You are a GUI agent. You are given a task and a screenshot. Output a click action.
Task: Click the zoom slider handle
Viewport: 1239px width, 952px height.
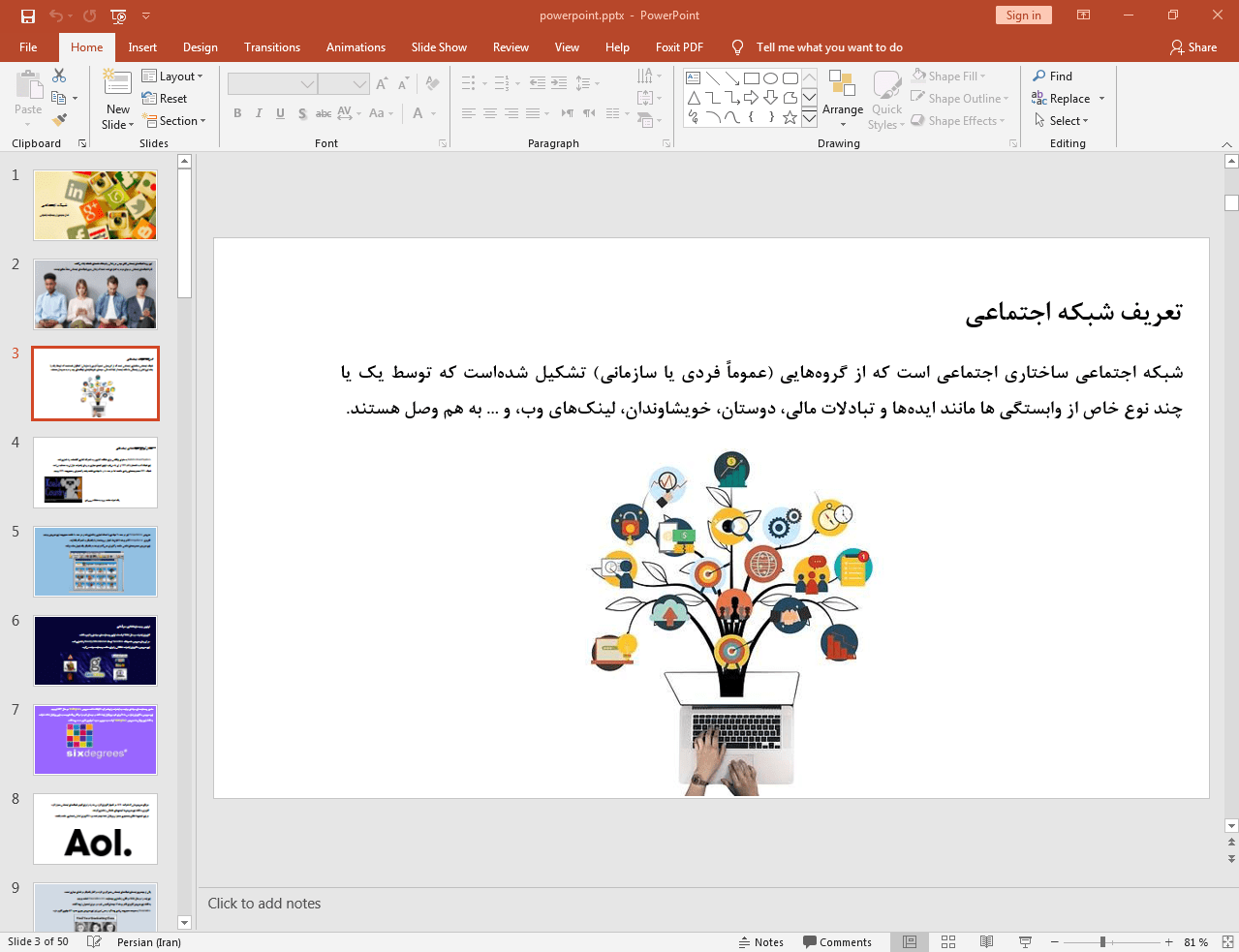(x=1102, y=942)
